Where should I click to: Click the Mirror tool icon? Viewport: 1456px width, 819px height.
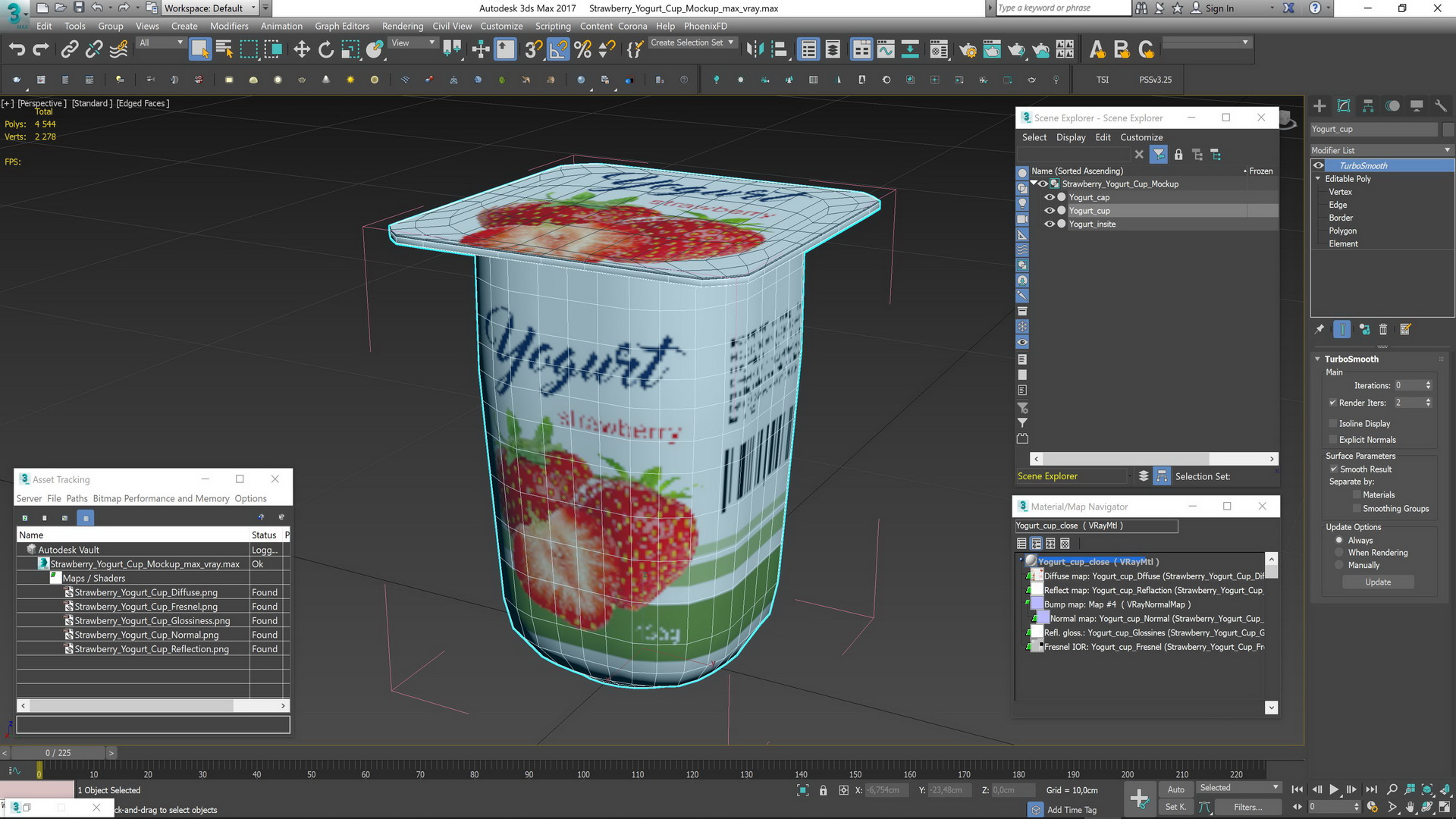[x=755, y=50]
